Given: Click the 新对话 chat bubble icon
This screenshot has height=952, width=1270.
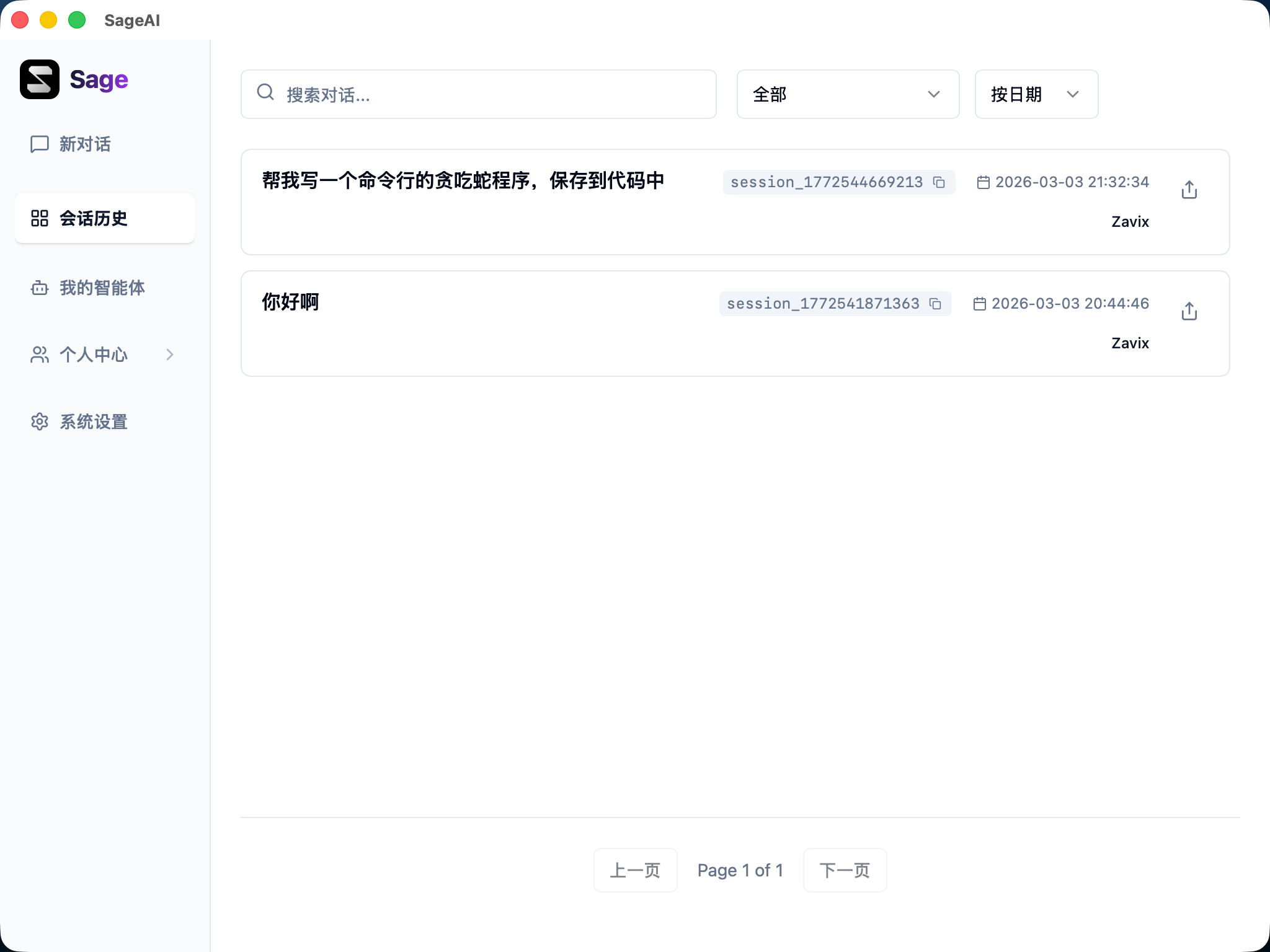Looking at the screenshot, I should [x=39, y=144].
